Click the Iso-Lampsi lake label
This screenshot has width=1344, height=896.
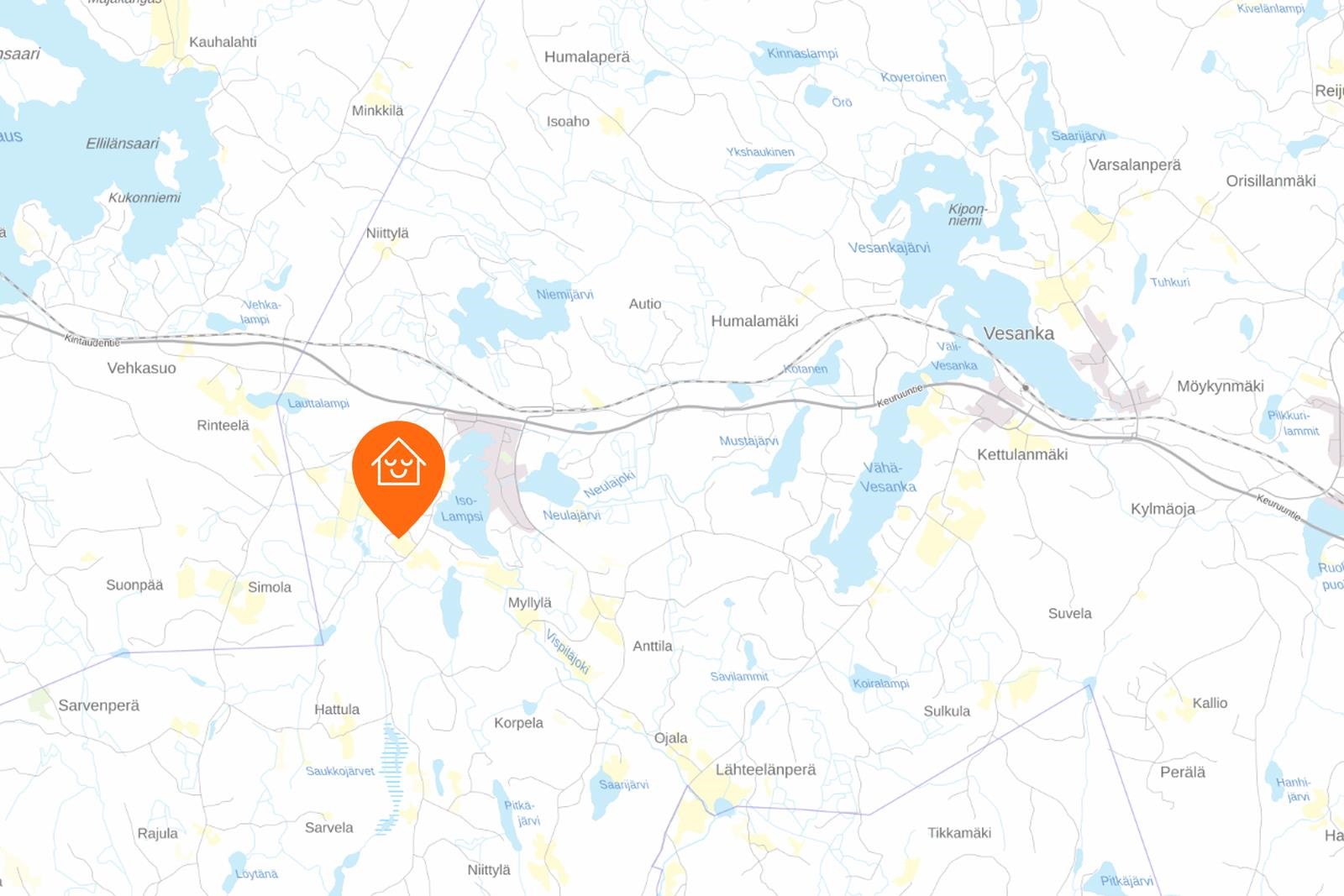pos(462,508)
